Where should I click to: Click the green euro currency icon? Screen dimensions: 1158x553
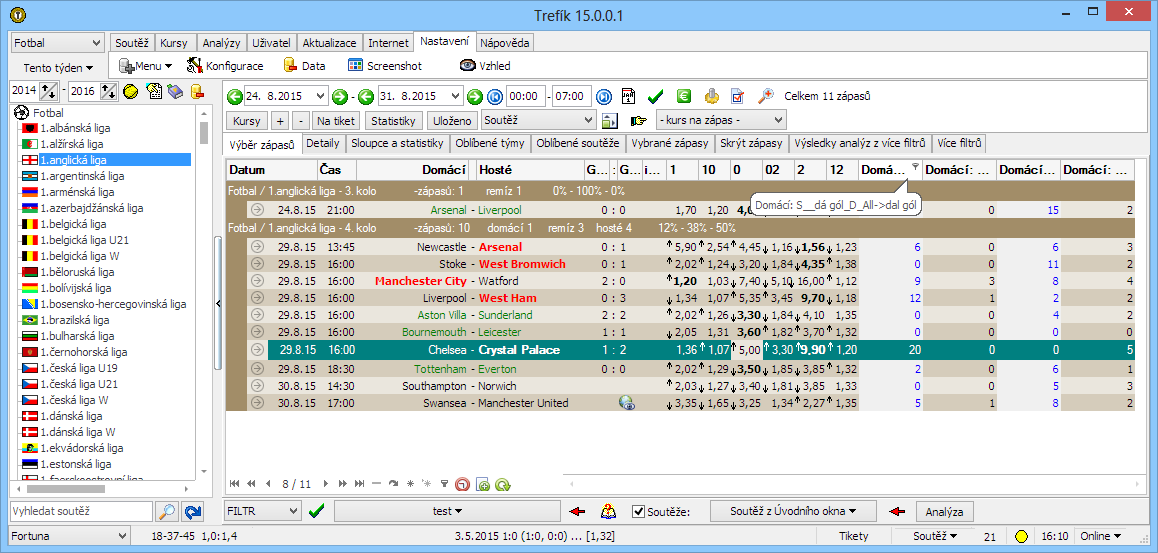684,97
